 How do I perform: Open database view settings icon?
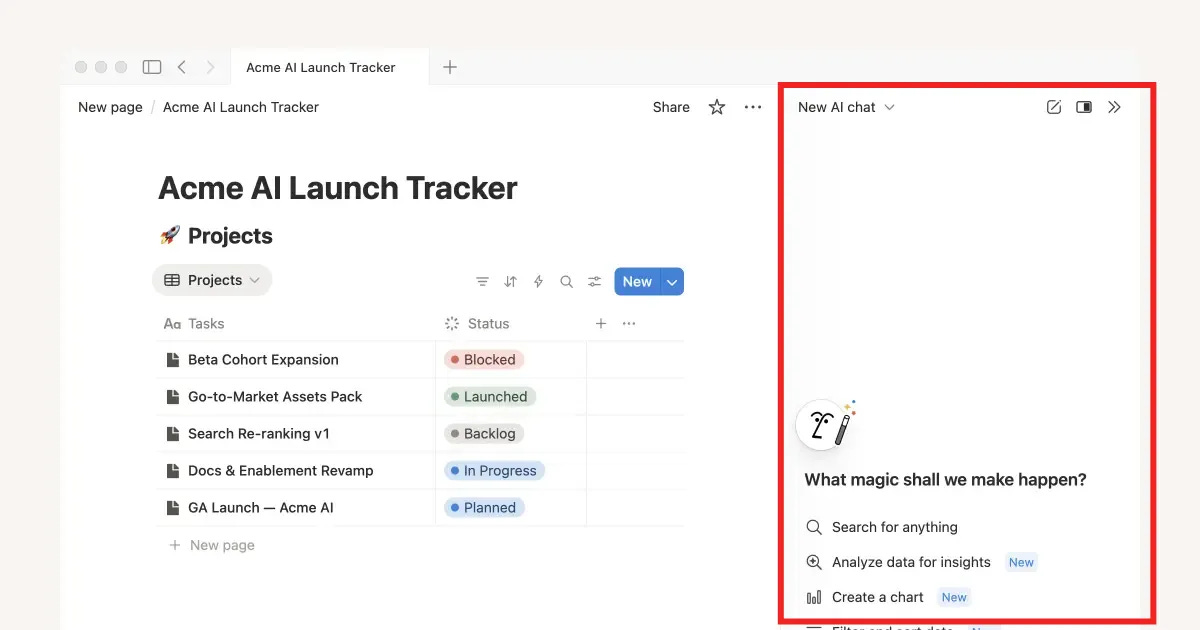[x=595, y=282]
